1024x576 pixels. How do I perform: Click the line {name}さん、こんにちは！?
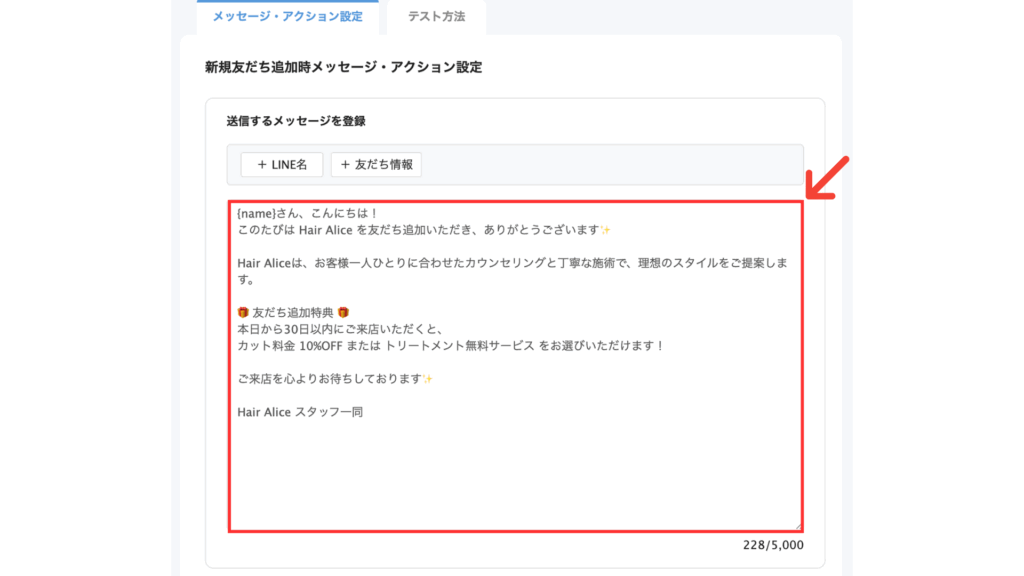pyautogui.click(x=308, y=213)
